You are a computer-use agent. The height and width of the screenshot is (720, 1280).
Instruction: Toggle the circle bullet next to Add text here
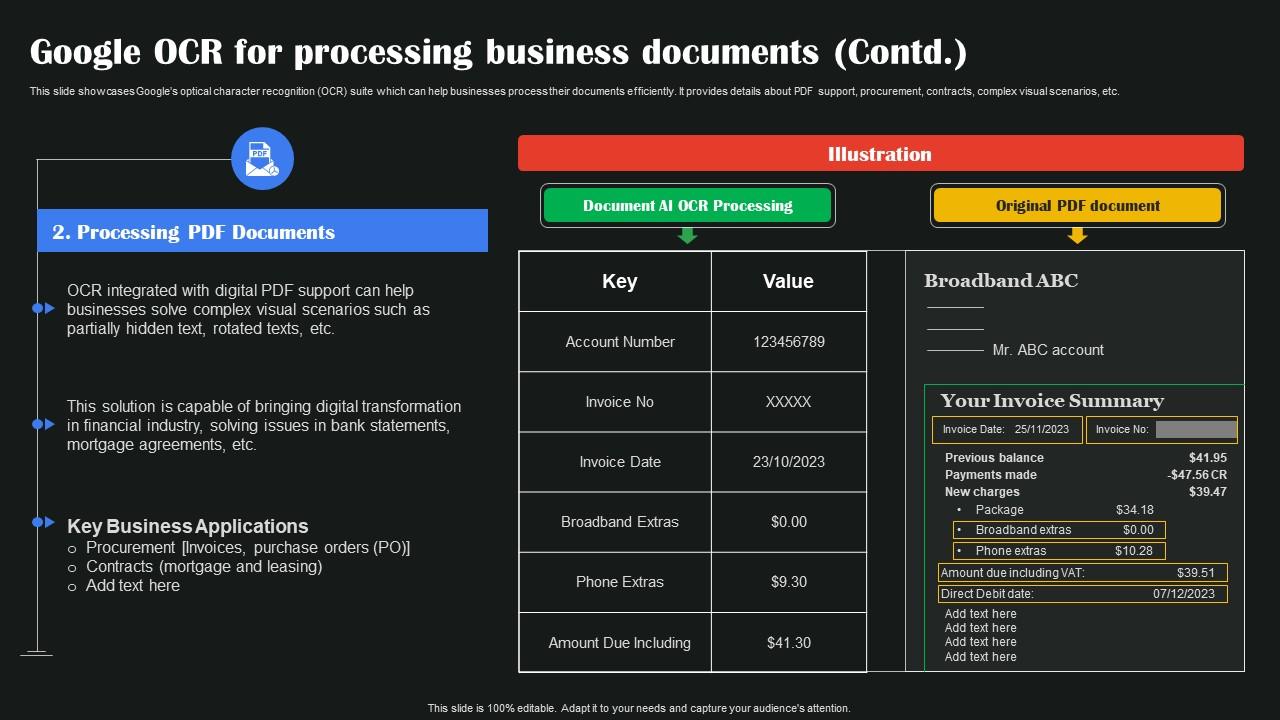(74, 585)
